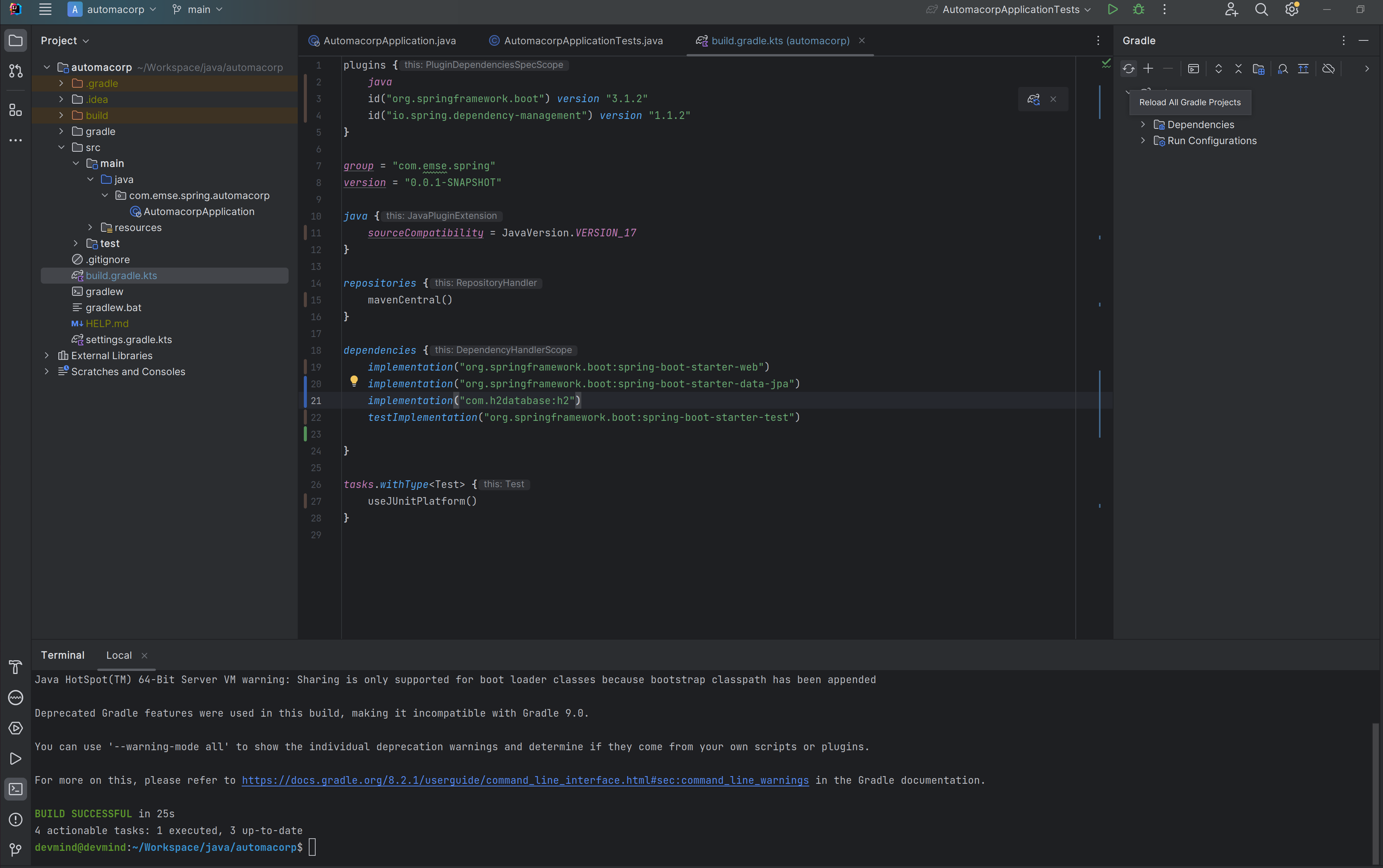This screenshot has width=1383, height=868.
Task: Open the Problems tool window icon
Action: coord(16,820)
